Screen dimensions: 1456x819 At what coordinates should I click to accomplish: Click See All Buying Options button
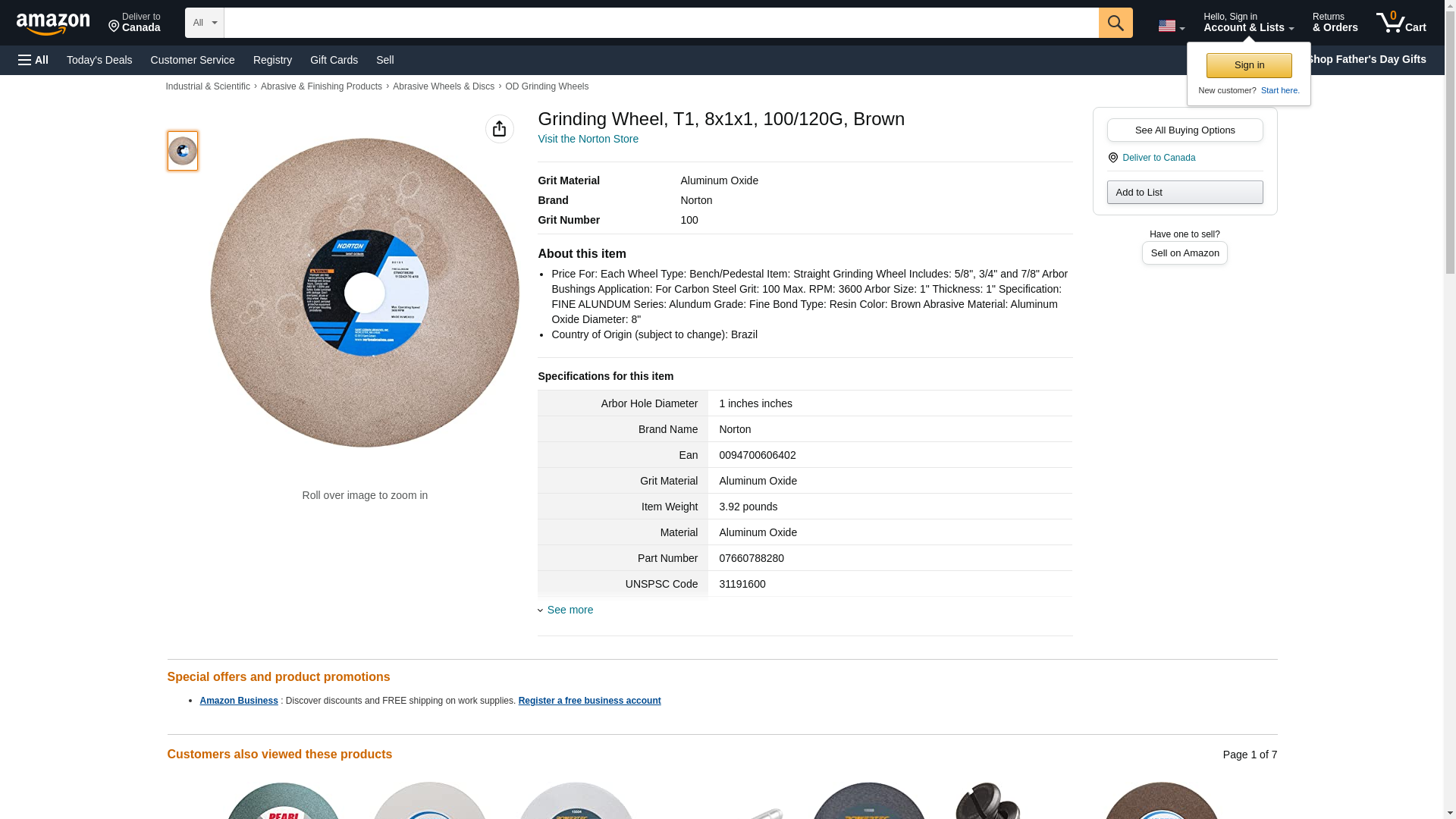click(x=1185, y=130)
